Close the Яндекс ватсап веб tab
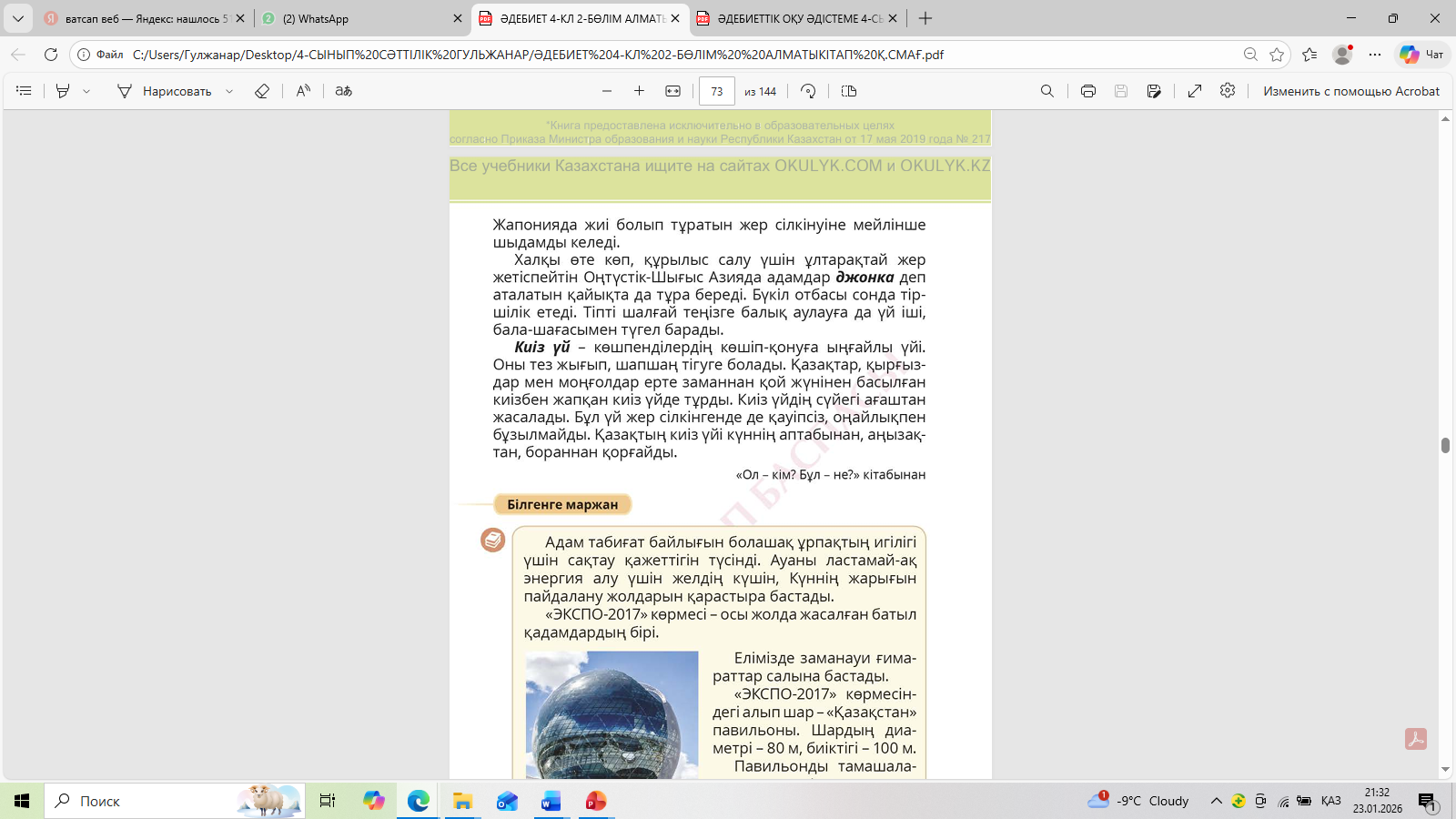The image size is (1456, 819). click(240, 18)
